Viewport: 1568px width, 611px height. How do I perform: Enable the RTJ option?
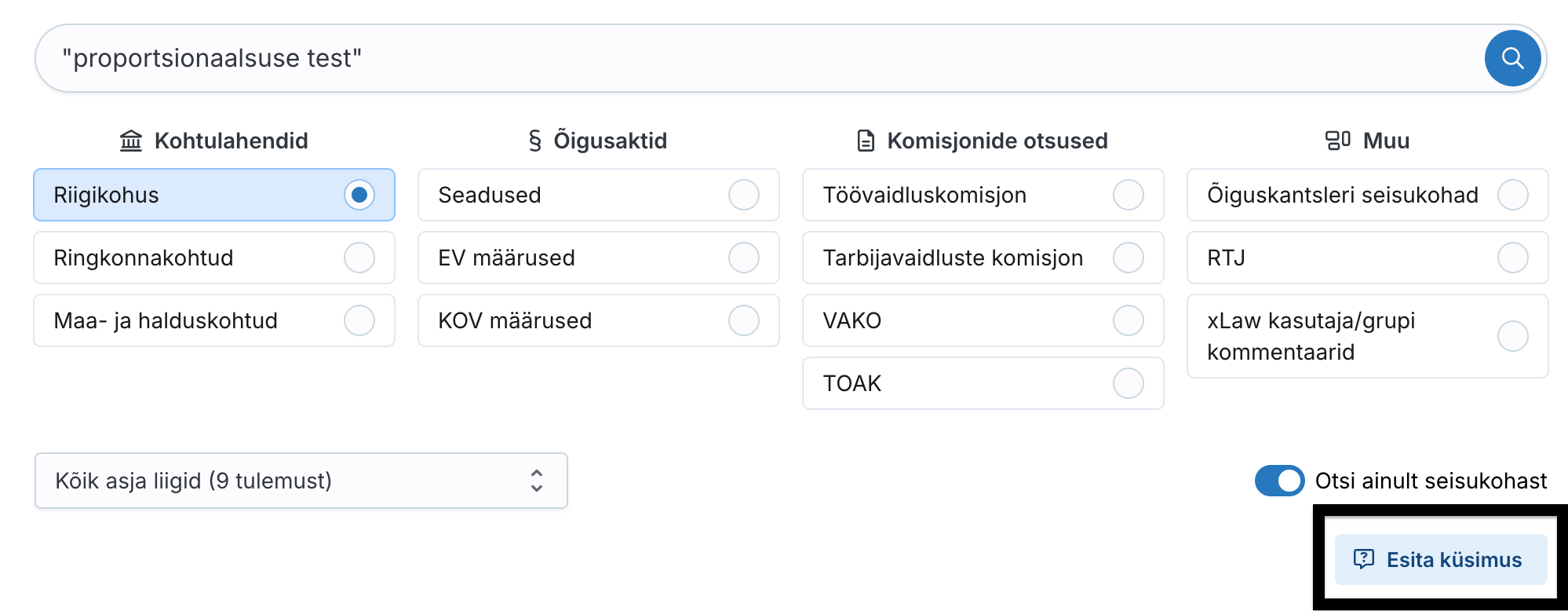click(1513, 258)
